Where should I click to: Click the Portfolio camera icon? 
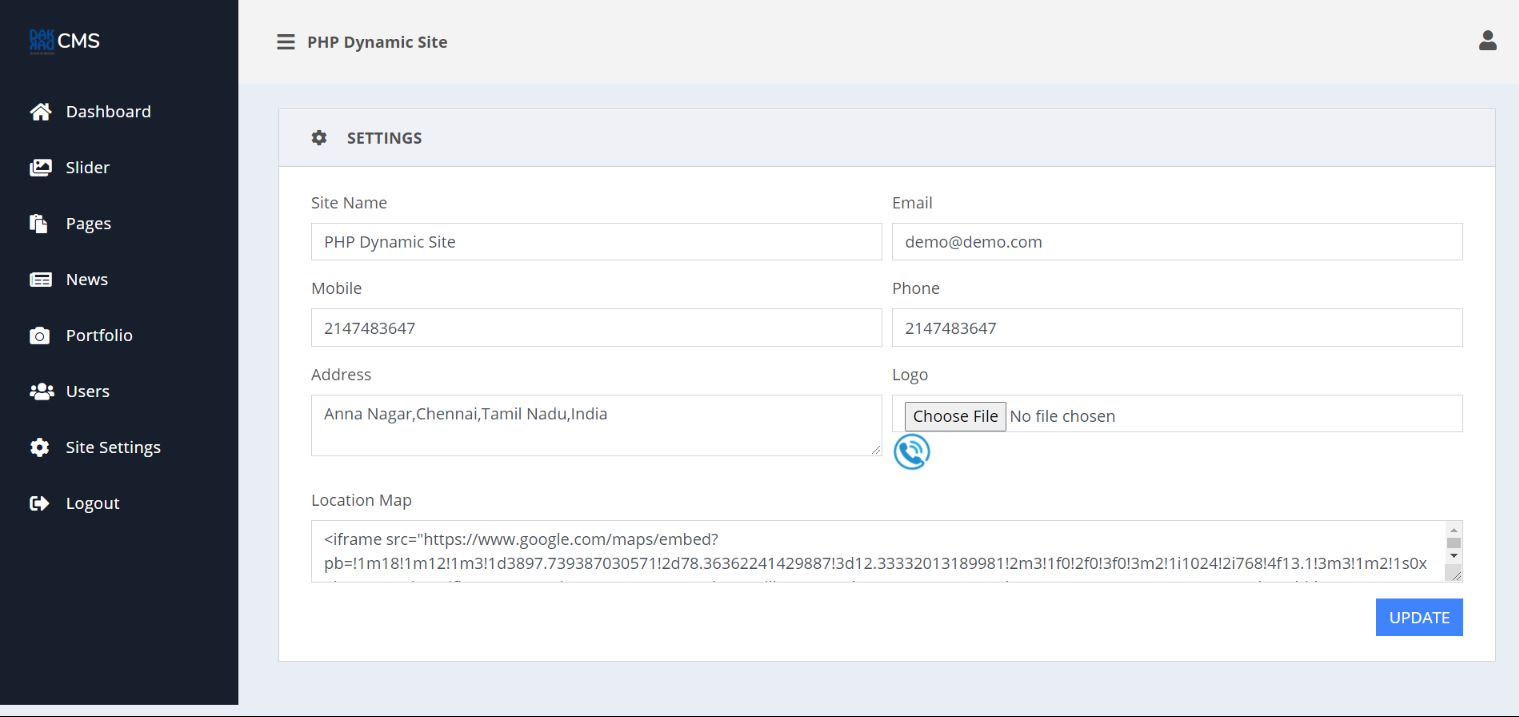40,336
